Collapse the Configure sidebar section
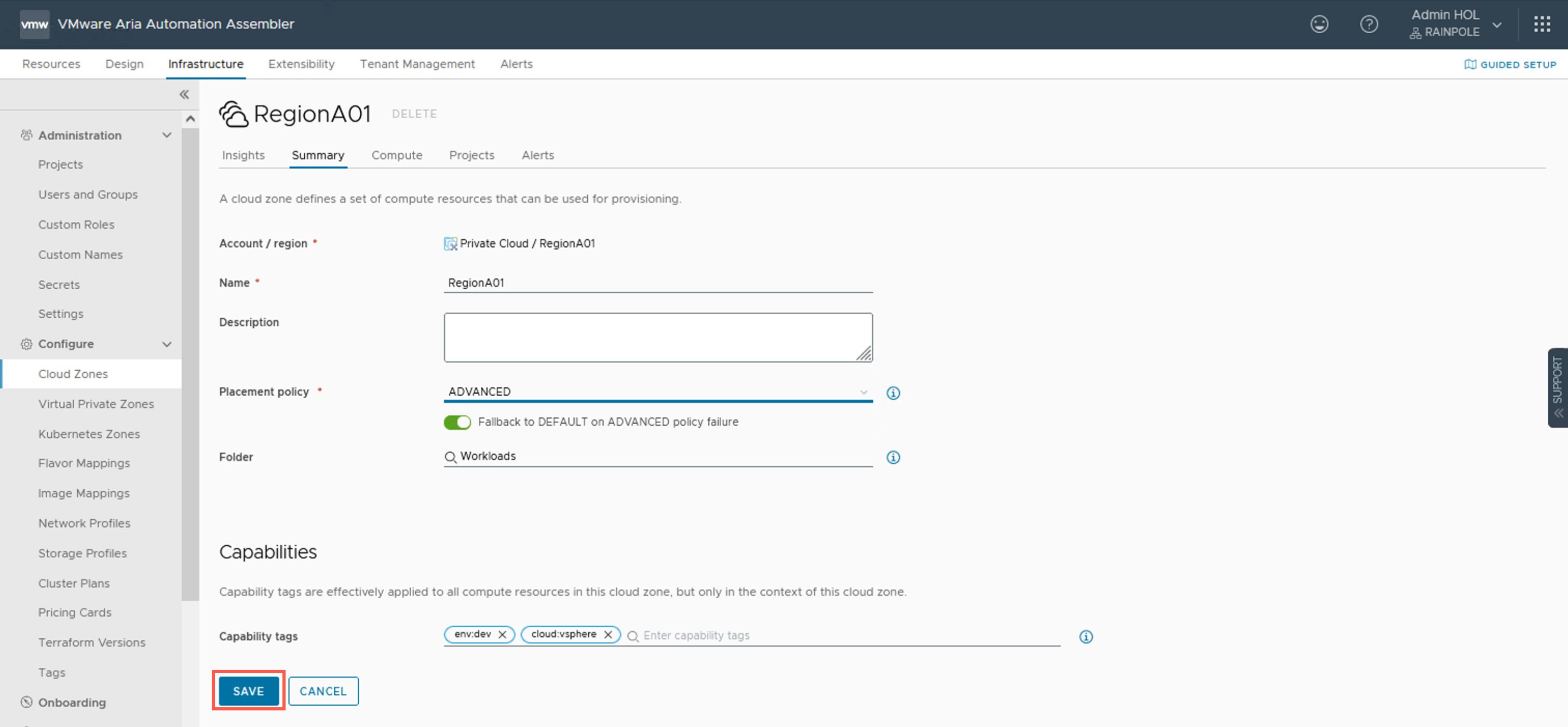1568x727 pixels. (x=166, y=344)
